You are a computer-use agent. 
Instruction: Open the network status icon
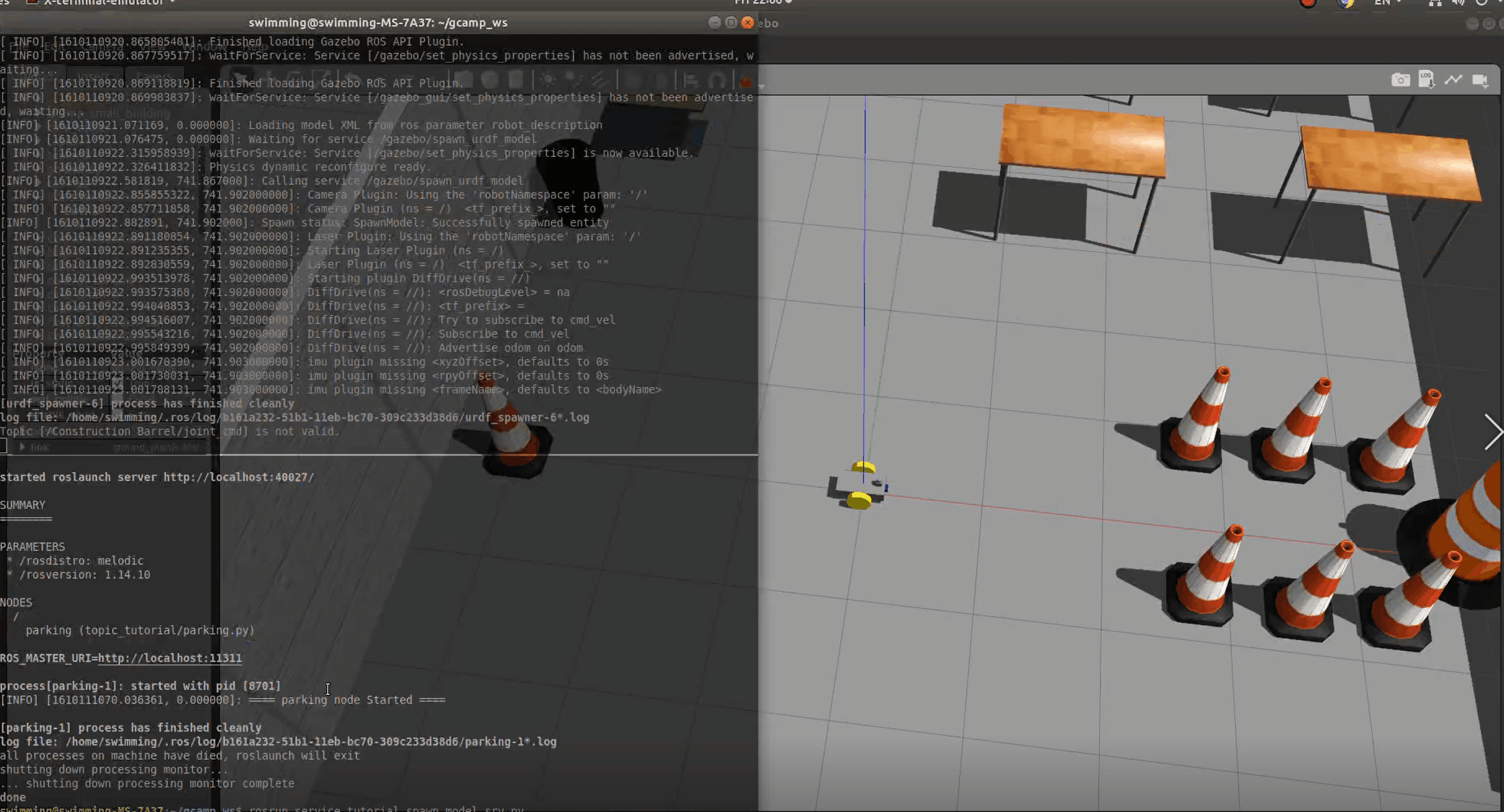tap(1435, 3)
